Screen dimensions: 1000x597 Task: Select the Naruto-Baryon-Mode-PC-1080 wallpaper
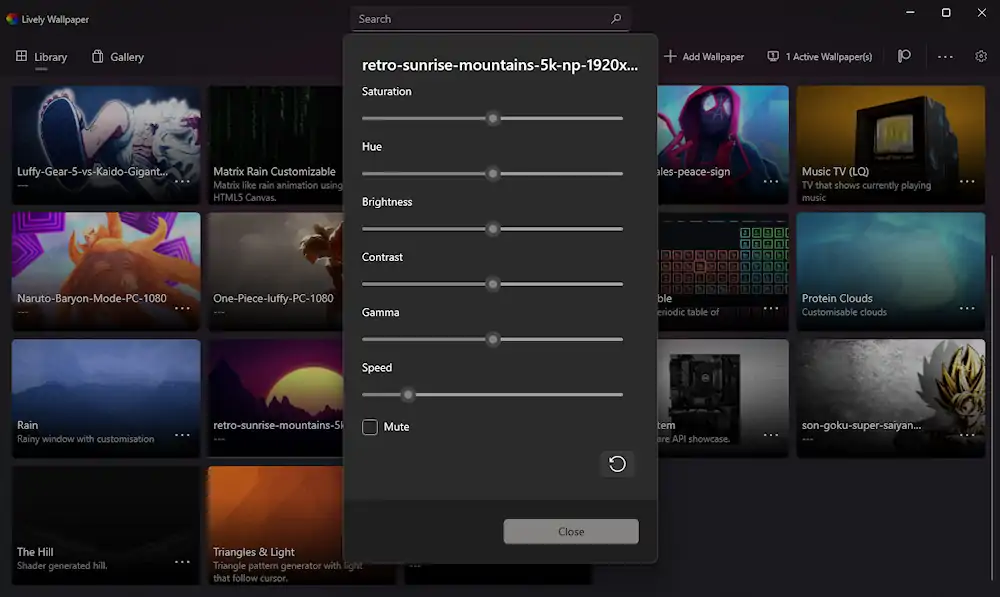[106, 272]
